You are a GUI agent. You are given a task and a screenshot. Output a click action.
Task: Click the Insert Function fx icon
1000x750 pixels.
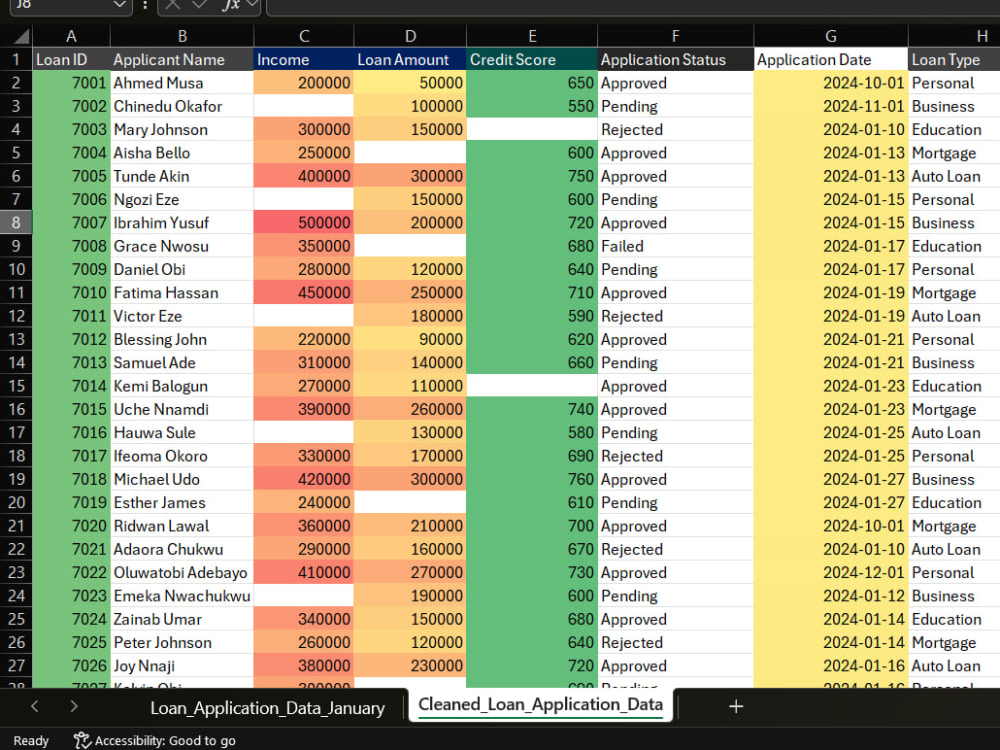pos(230,4)
